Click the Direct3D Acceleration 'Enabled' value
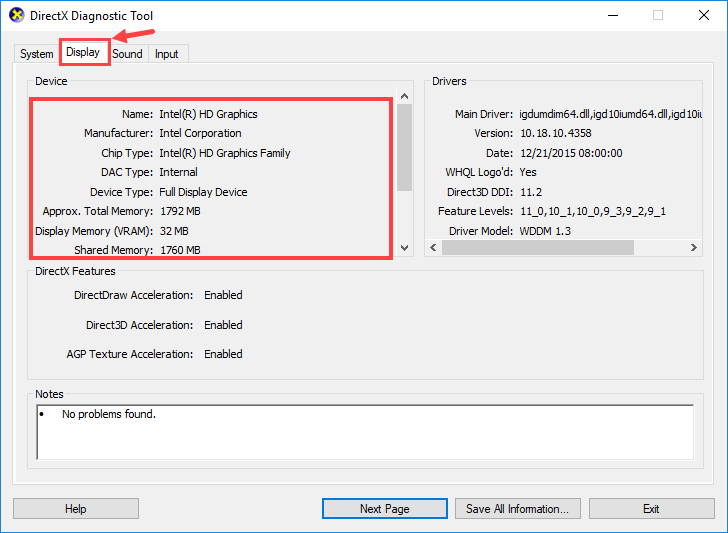Screen dimensions: 728x533 [223, 325]
